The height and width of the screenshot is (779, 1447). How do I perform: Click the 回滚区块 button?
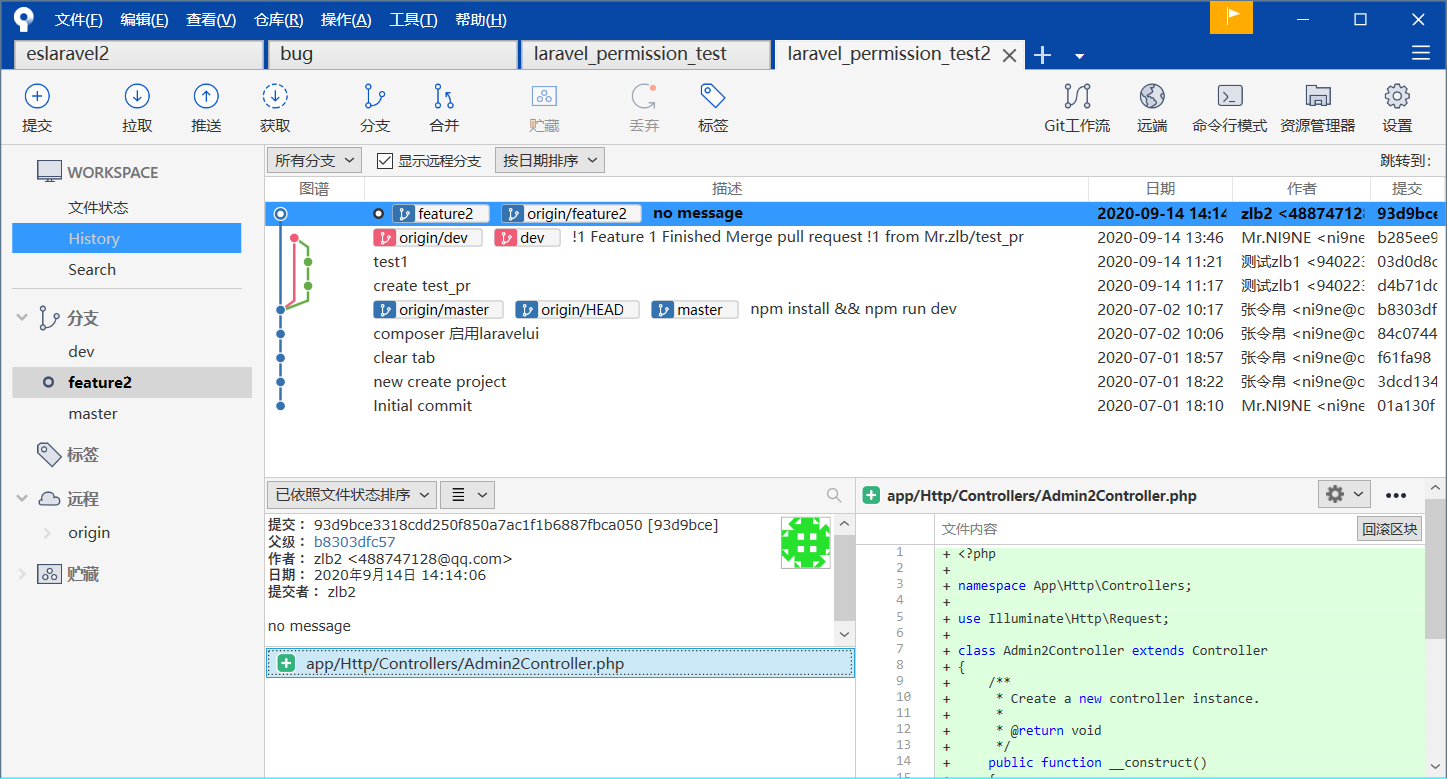pos(1389,529)
